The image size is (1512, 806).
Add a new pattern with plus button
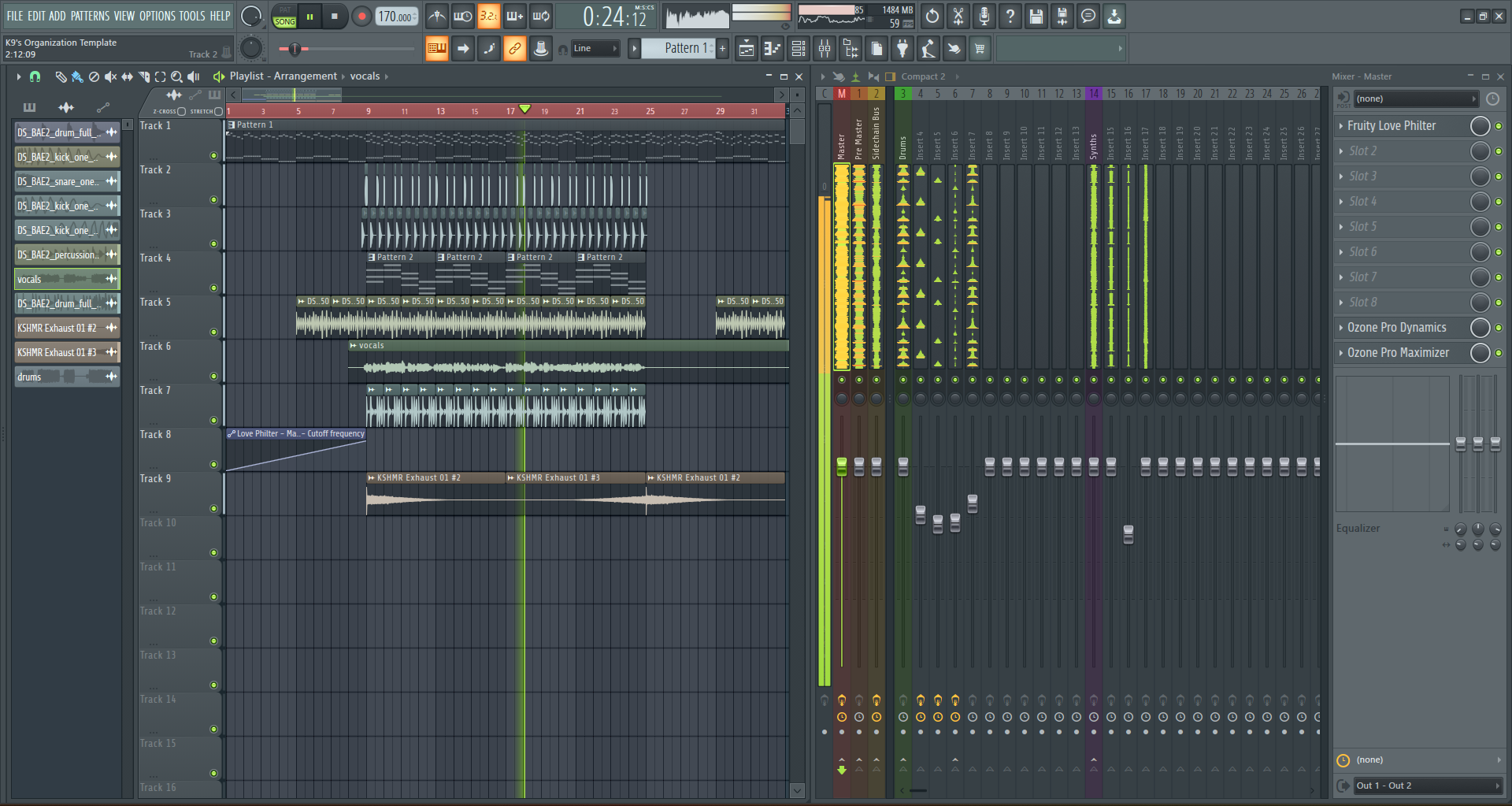pos(722,49)
